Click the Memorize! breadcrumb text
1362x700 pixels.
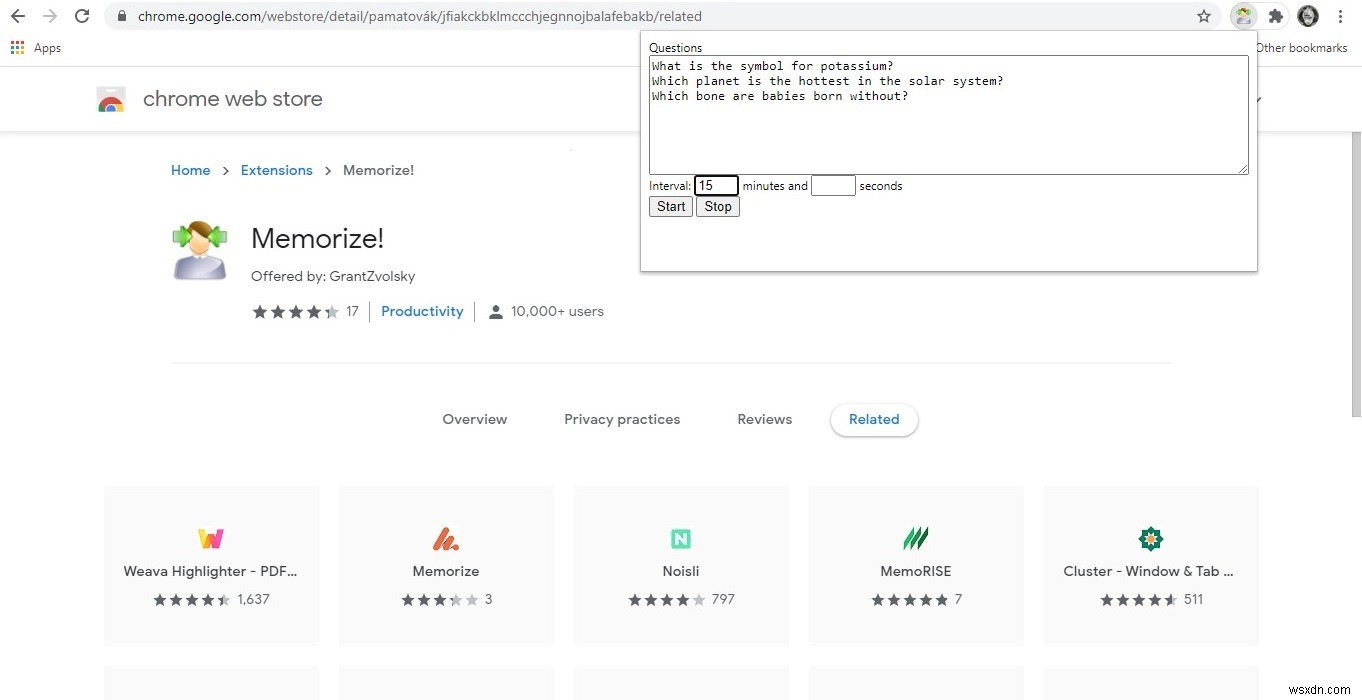coord(378,170)
